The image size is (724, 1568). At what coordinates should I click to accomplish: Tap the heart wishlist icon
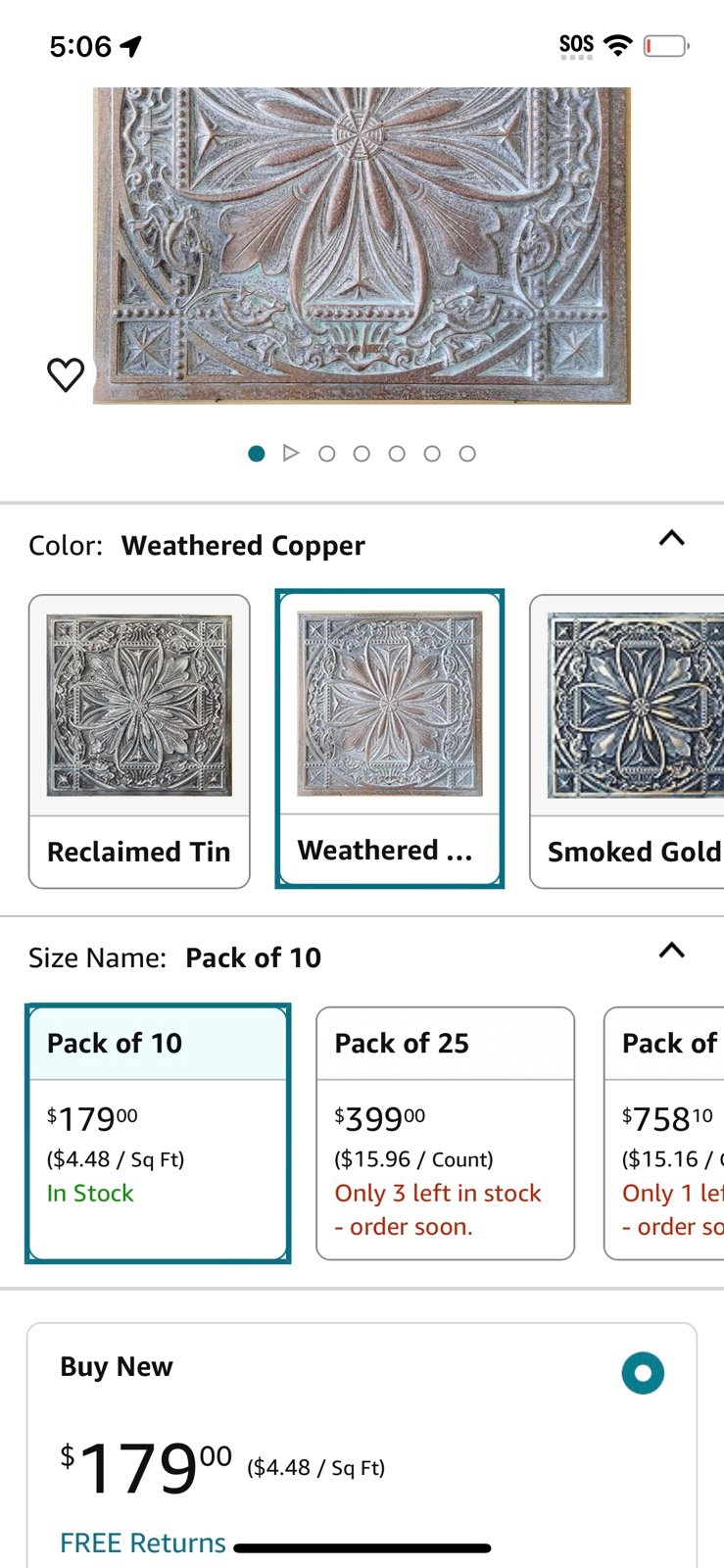pyautogui.click(x=66, y=374)
